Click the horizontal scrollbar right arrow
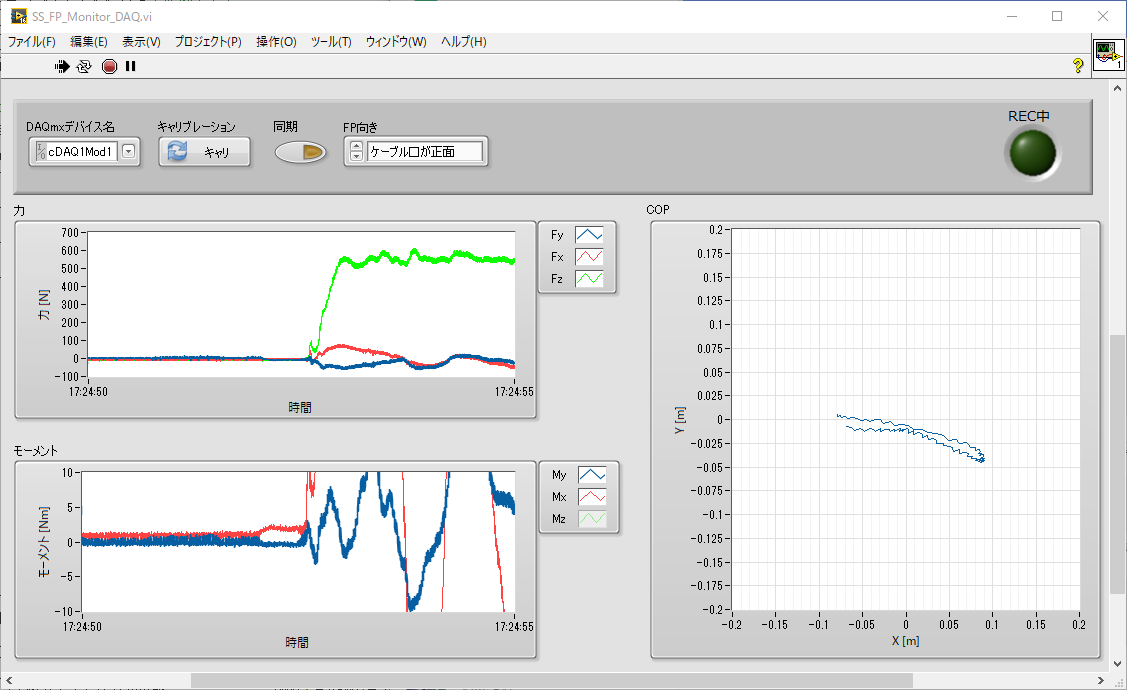The image size is (1127, 690). pos(1100,680)
